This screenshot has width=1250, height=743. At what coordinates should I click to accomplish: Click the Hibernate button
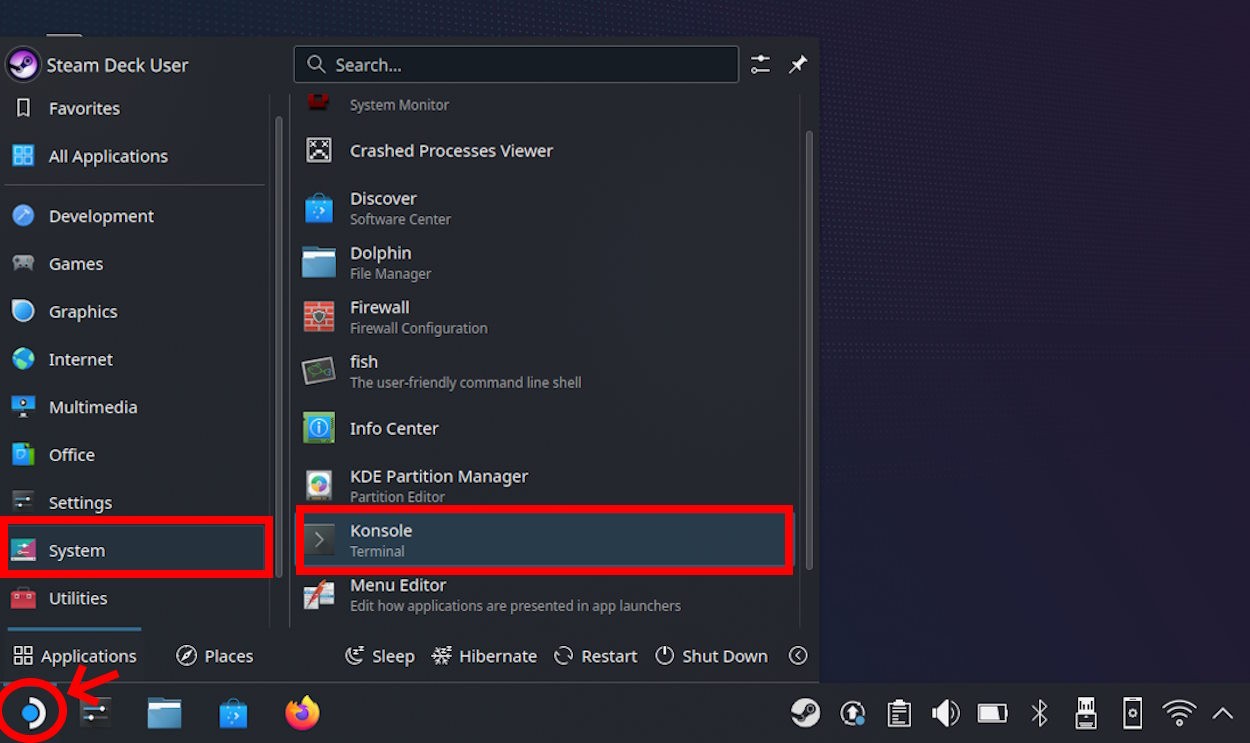point(484,656)
